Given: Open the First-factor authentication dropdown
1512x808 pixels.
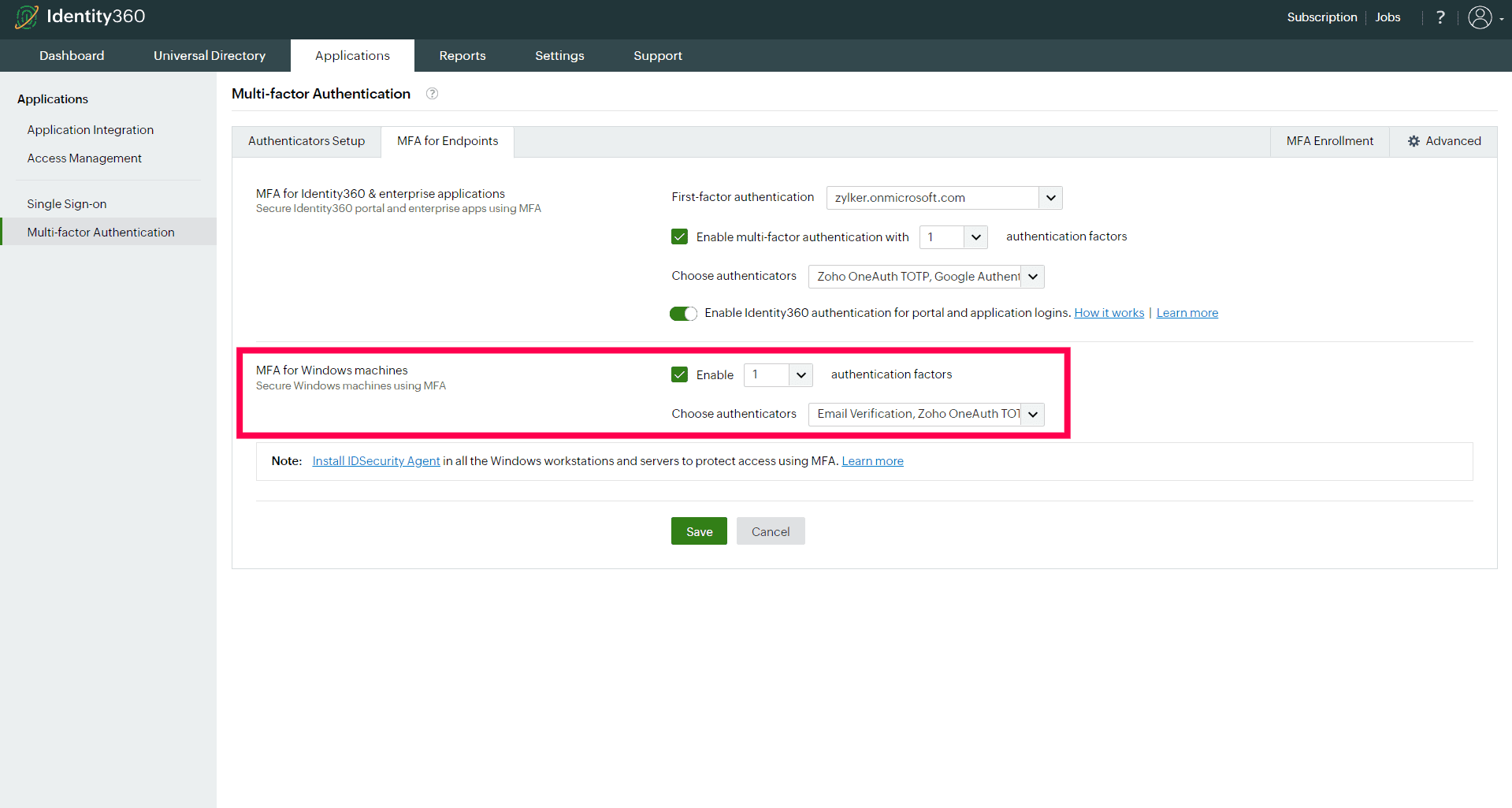Looking at the screenshot, I should (x=944, y=198).
